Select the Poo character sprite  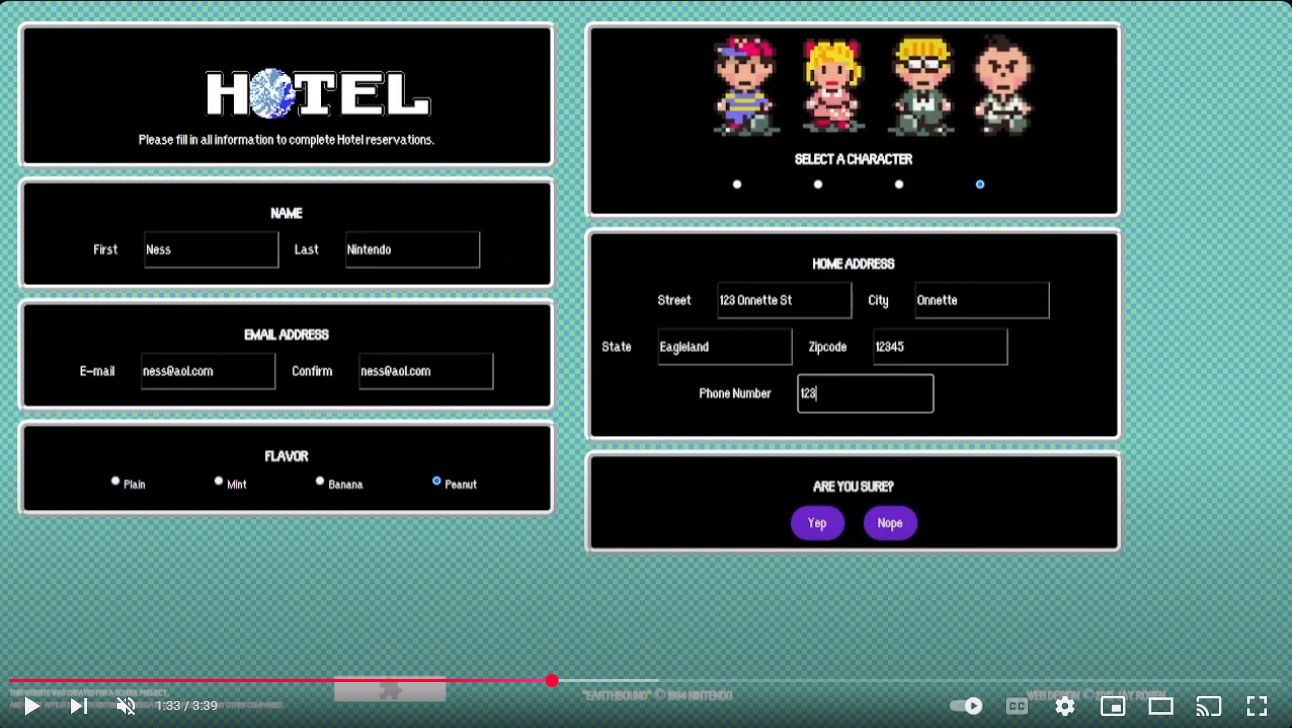(x=1001, y=86)
